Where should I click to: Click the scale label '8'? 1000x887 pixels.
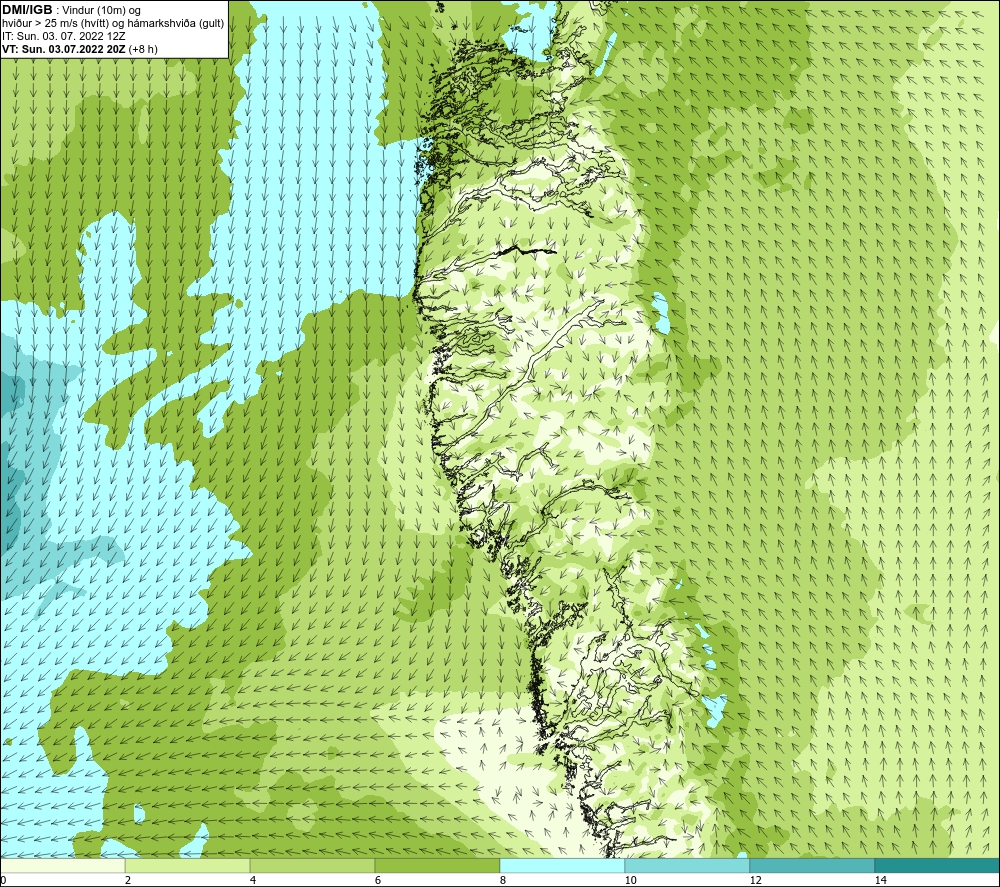tap(503, 880)
